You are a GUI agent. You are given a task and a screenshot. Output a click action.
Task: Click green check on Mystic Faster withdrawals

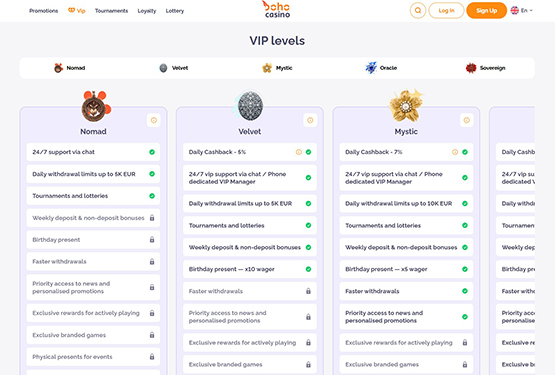(465, 291)
